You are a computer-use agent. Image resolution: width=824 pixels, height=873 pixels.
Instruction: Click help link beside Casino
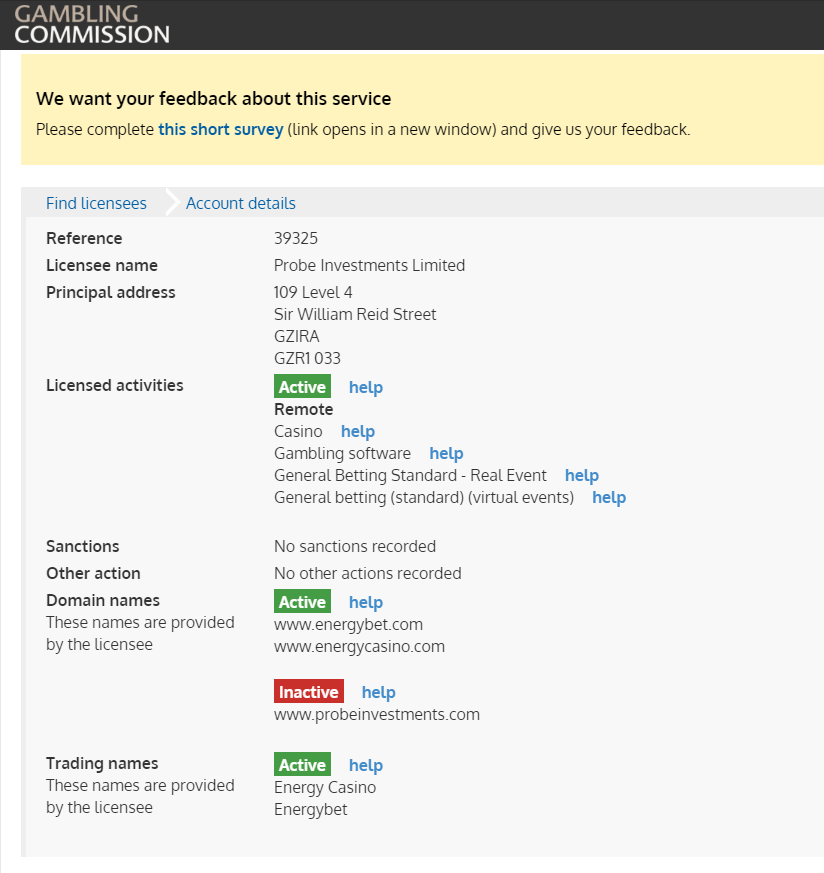click(358, 431)
